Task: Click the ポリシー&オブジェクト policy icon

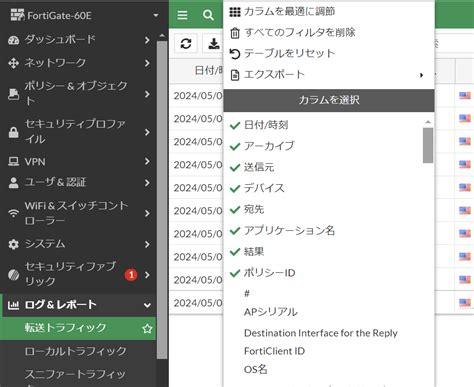Action: pyautogui.click(x=14, y=94)
